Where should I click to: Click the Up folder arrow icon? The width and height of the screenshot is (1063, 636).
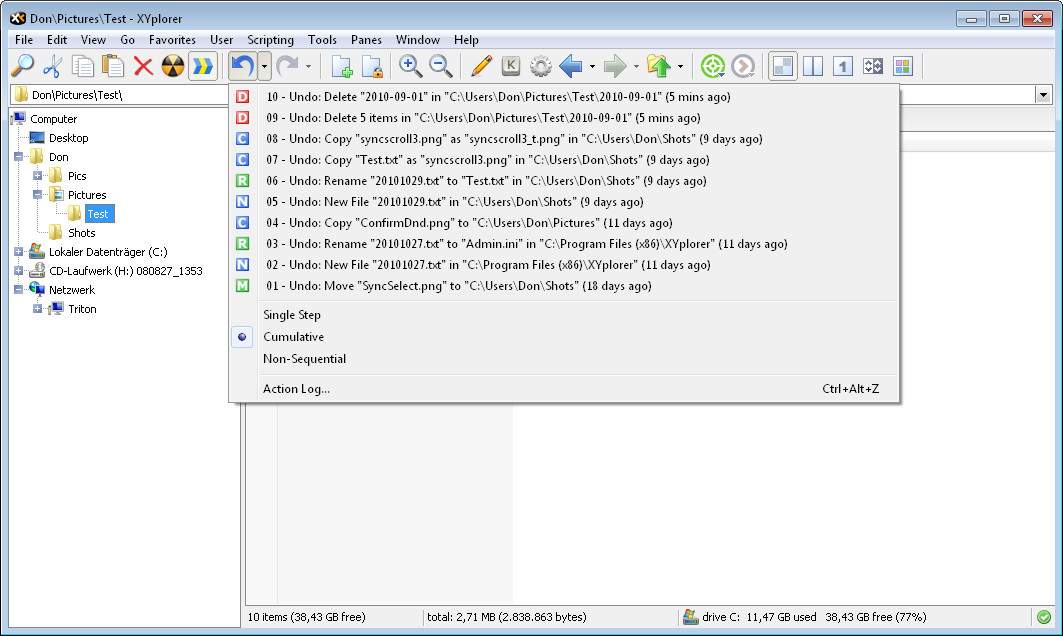coord(659,66)
